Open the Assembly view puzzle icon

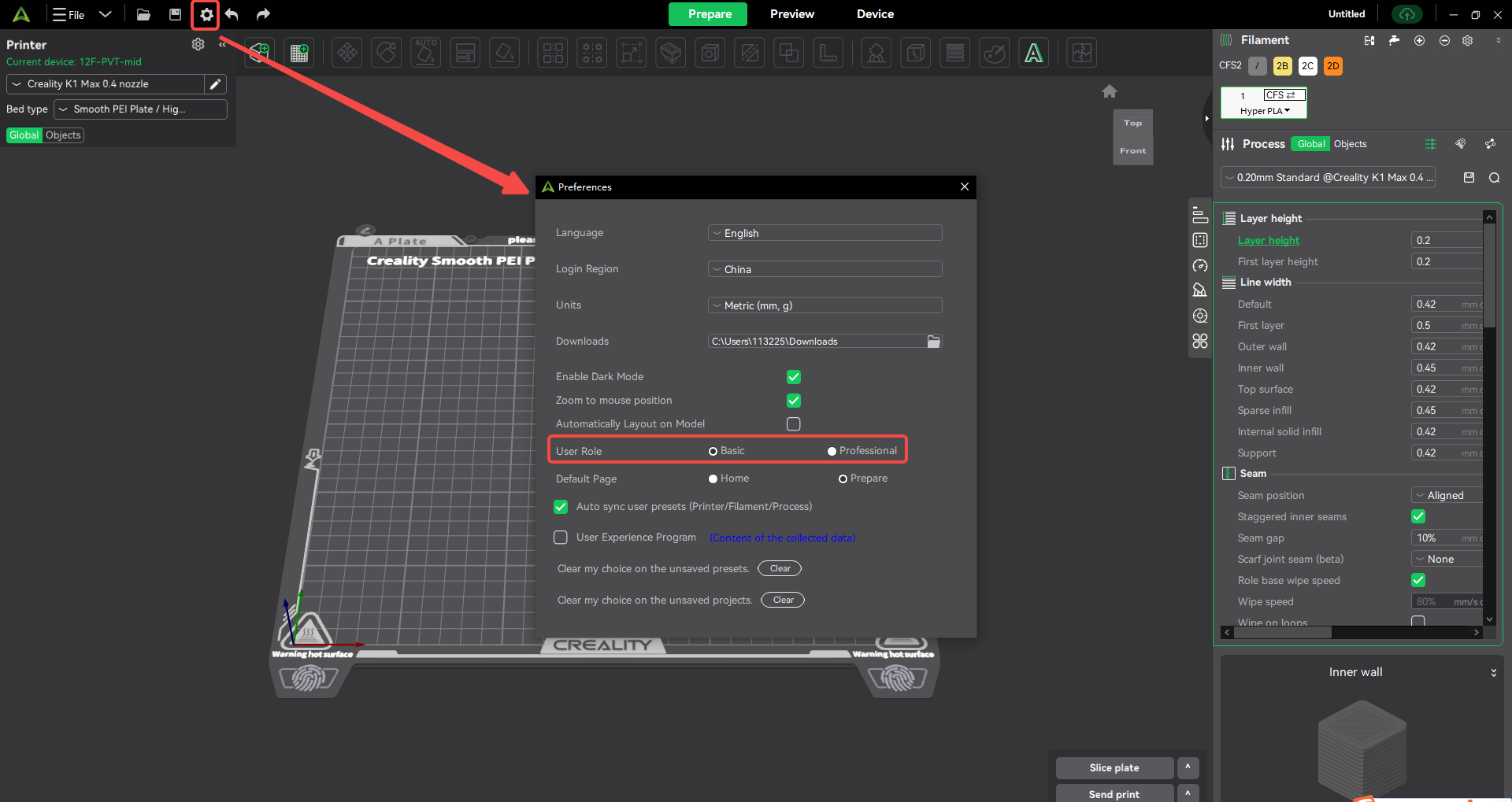1082,53
